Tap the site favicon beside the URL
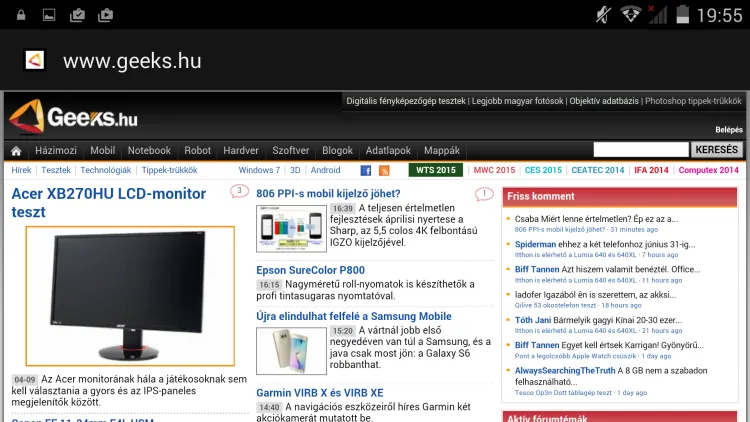The image size is (750, 422). click(34, 60)
